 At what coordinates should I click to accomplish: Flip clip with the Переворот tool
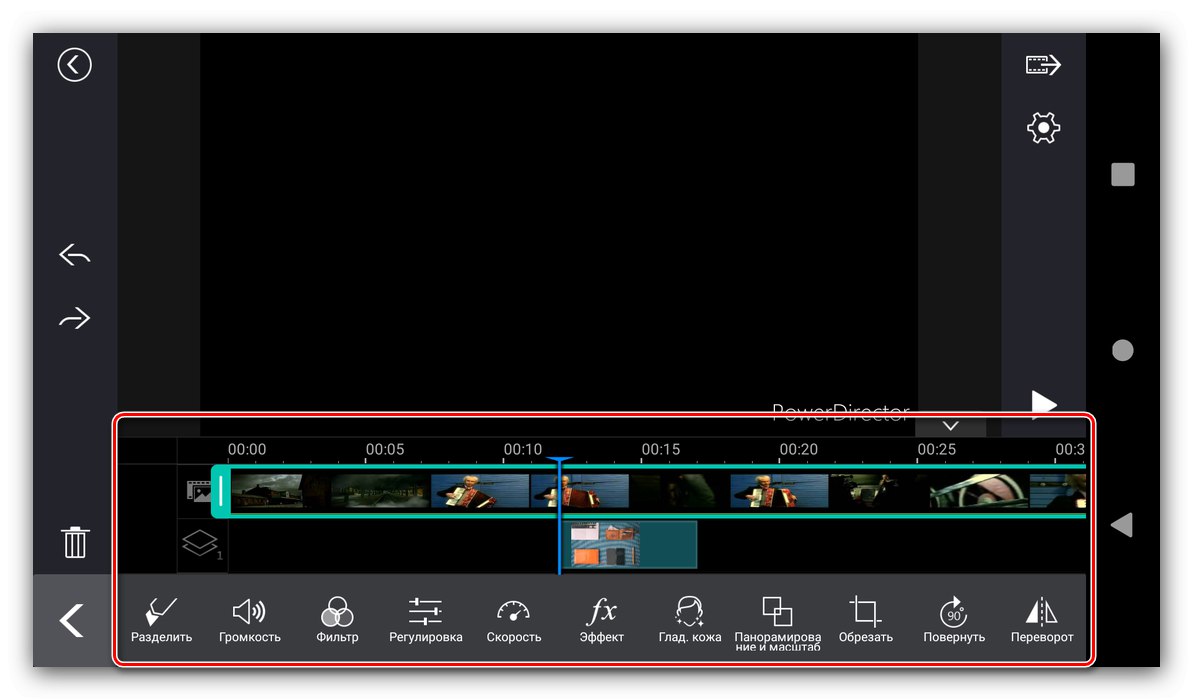1042,621
